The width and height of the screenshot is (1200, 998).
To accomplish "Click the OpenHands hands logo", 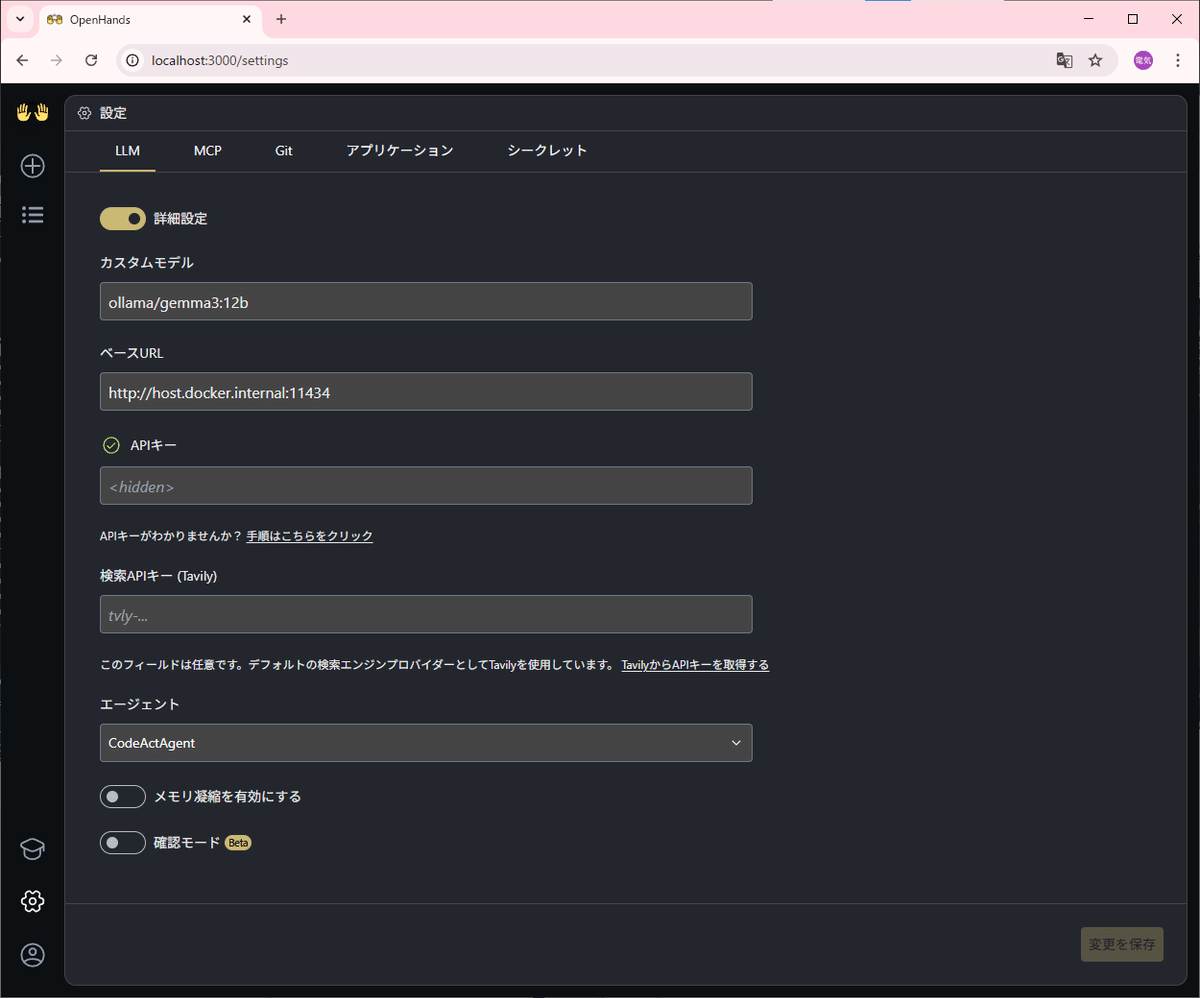I will click(x=32, y=112).
